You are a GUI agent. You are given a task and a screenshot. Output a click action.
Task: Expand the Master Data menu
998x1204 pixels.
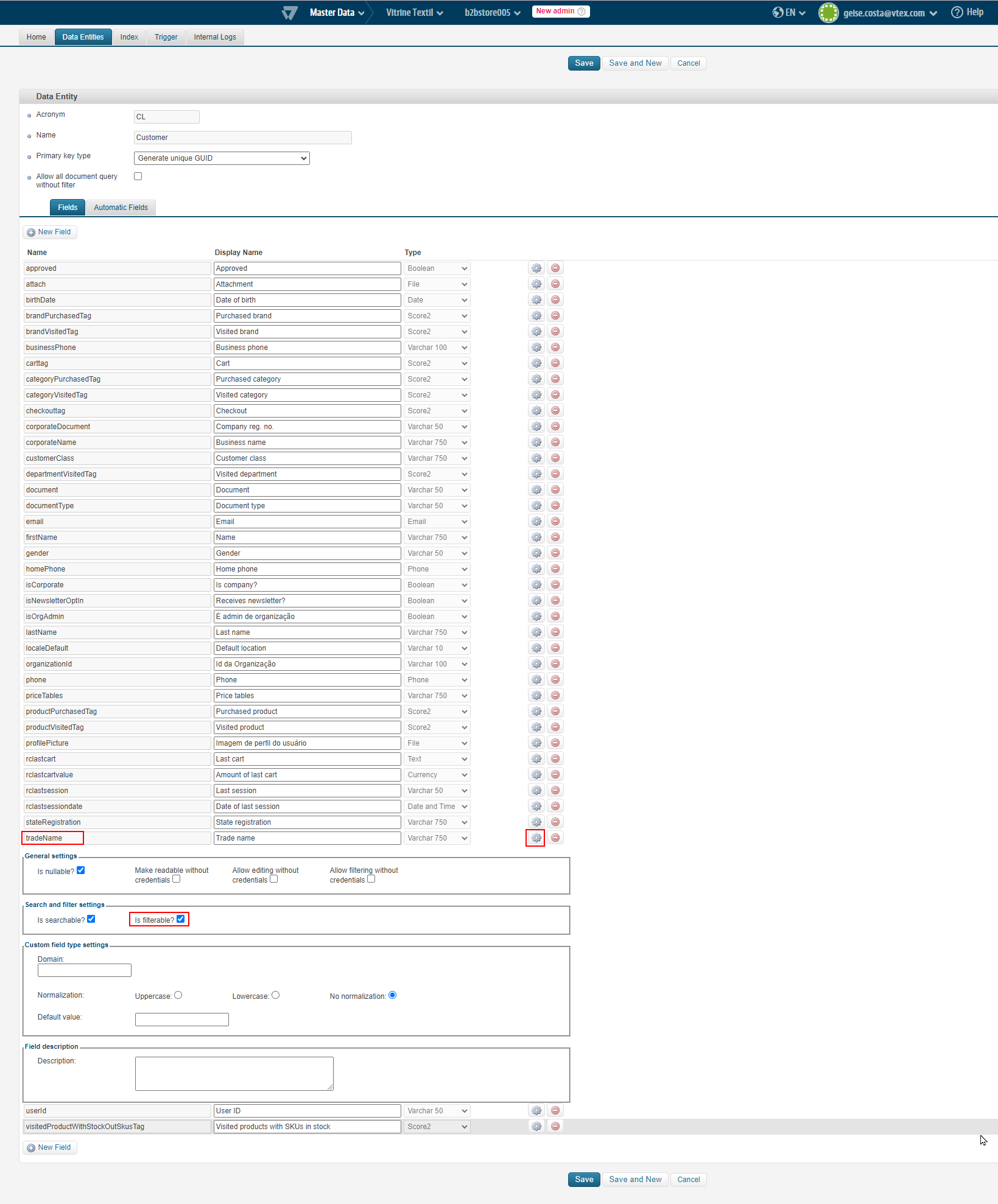[x=337, y=13]
